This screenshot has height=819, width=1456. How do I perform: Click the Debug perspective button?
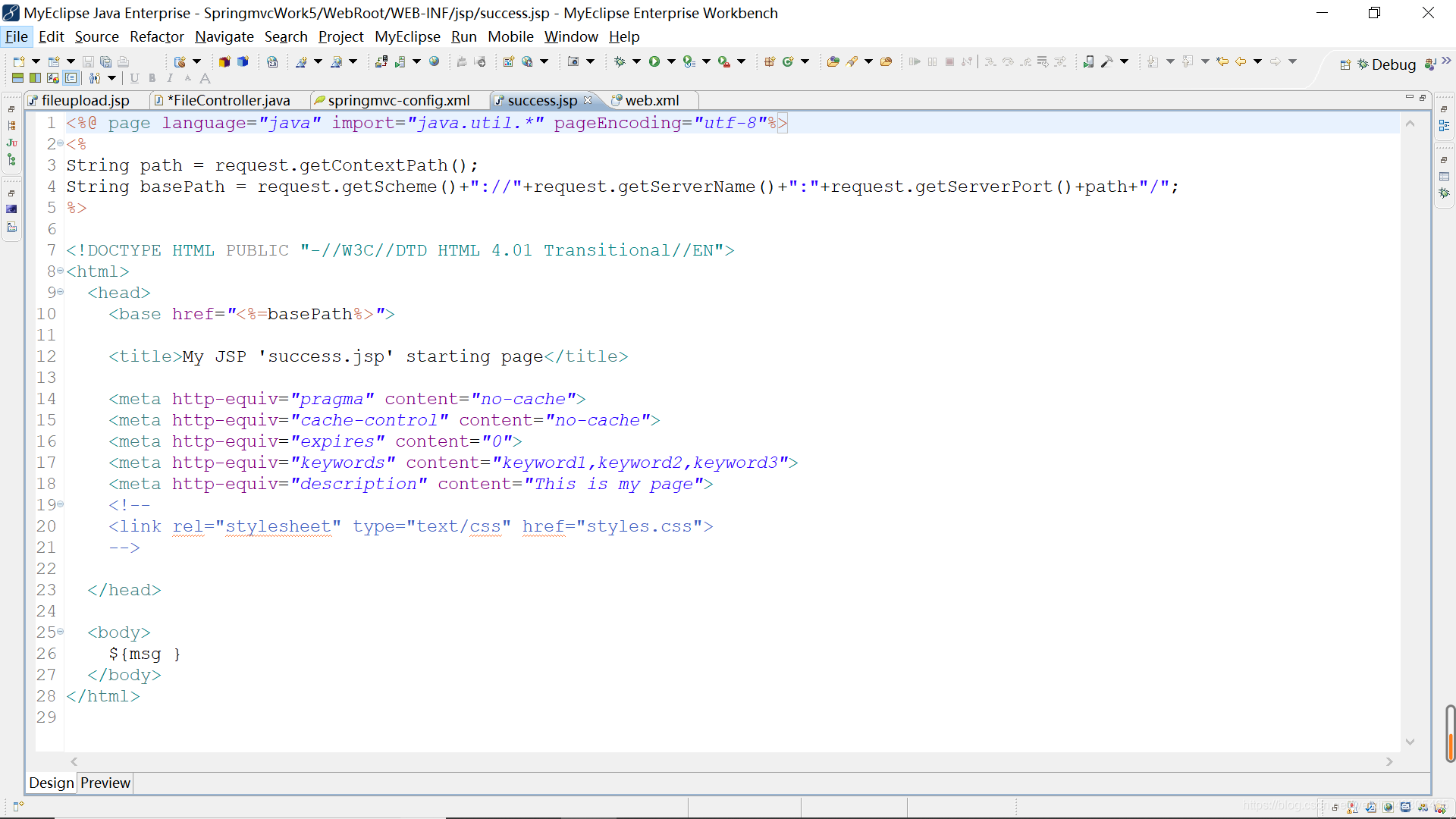point(1386,64)
